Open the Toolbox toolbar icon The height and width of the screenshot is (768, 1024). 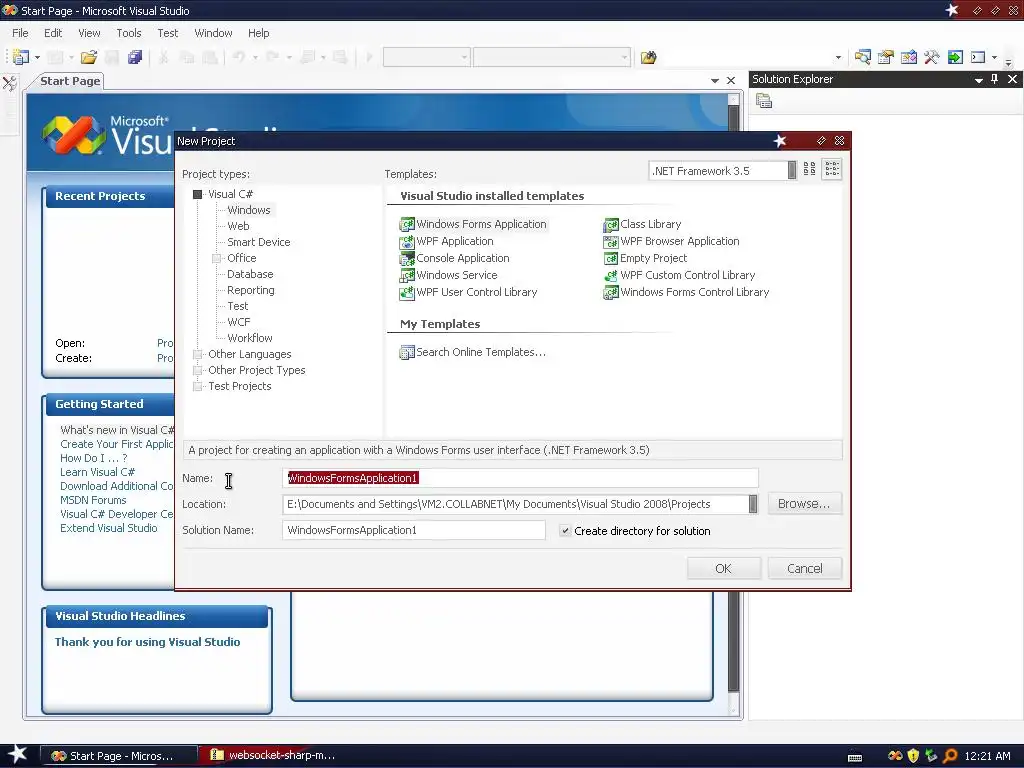click(932, 57)
